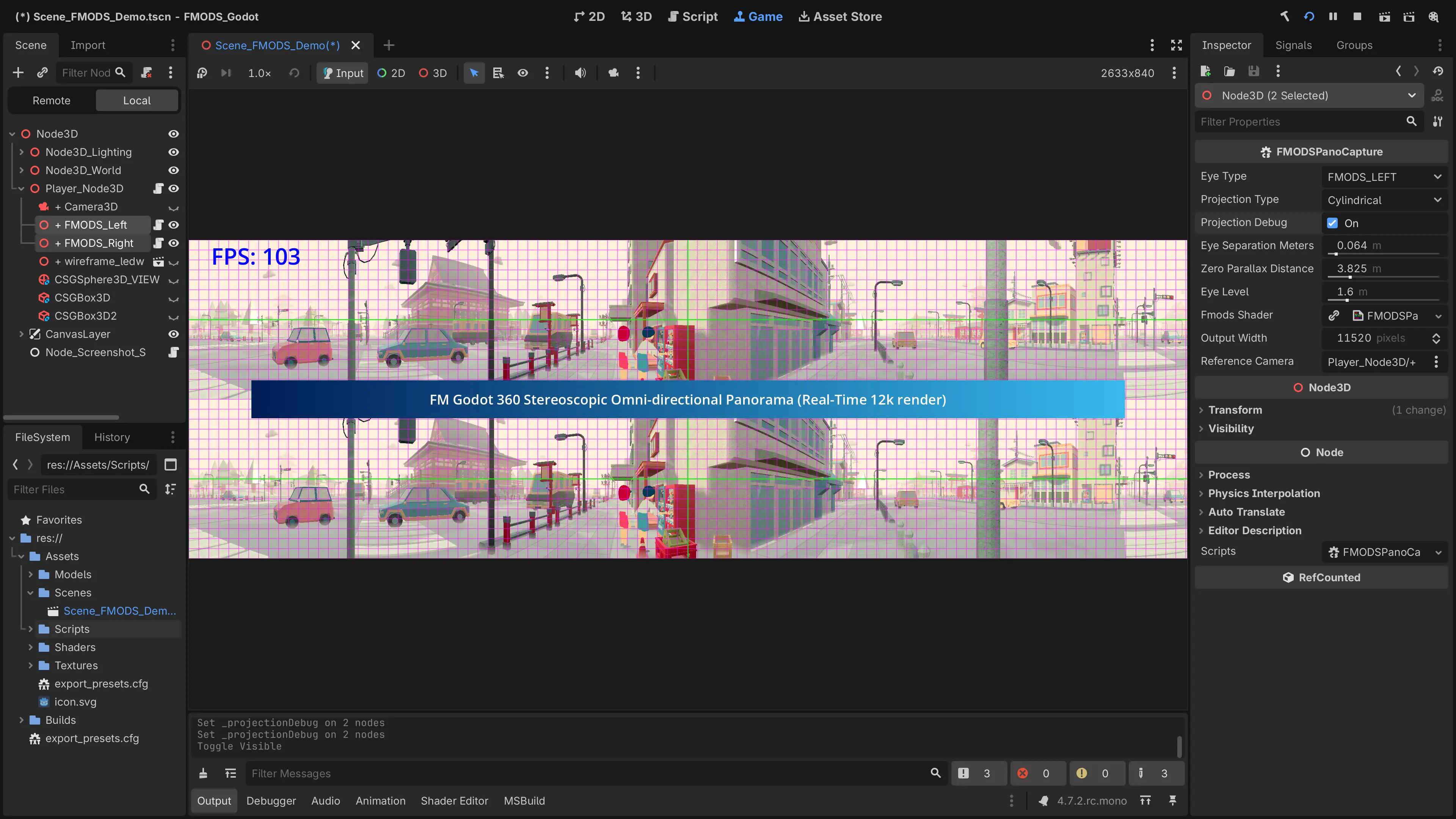The height and width of the screenshot is (819, 1456).
Task: Hide the Node3D_Lighting node
Action: 174,152
